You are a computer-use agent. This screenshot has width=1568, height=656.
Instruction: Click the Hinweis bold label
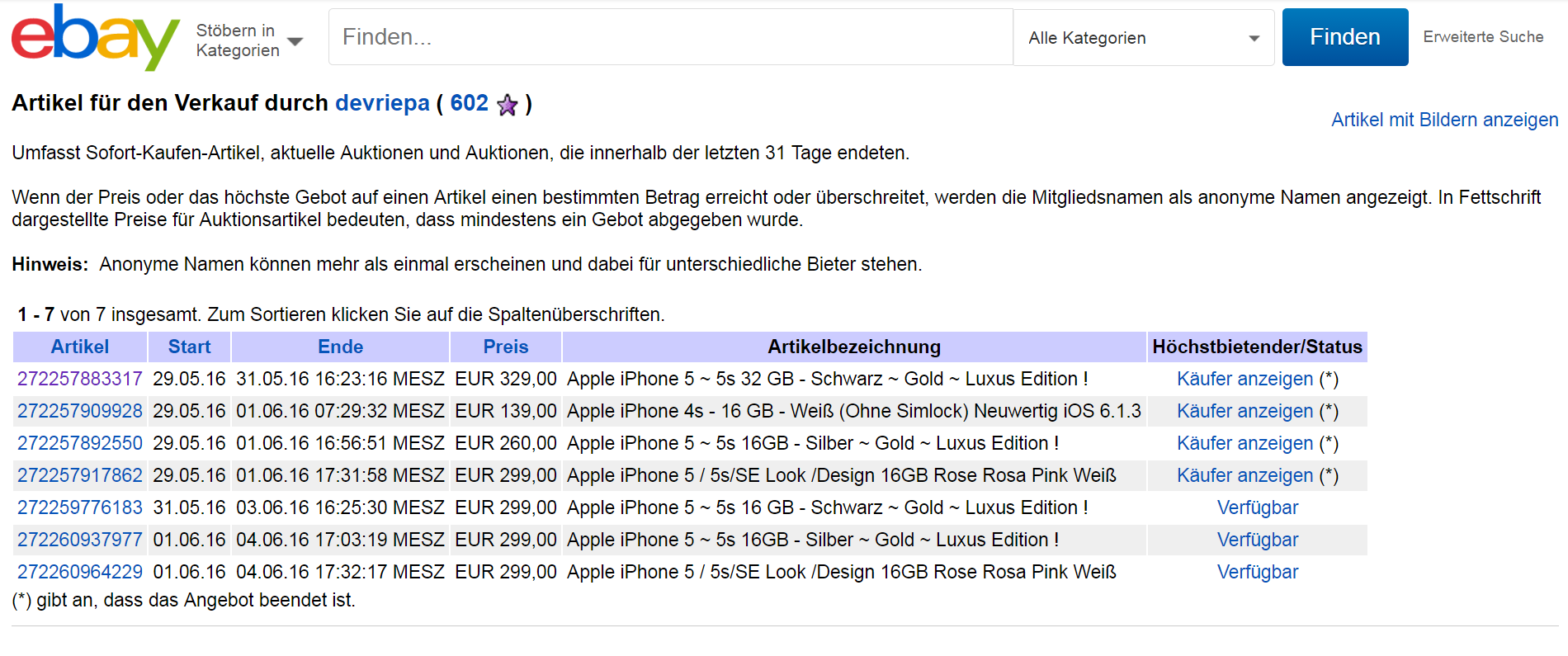coord(50,264)
